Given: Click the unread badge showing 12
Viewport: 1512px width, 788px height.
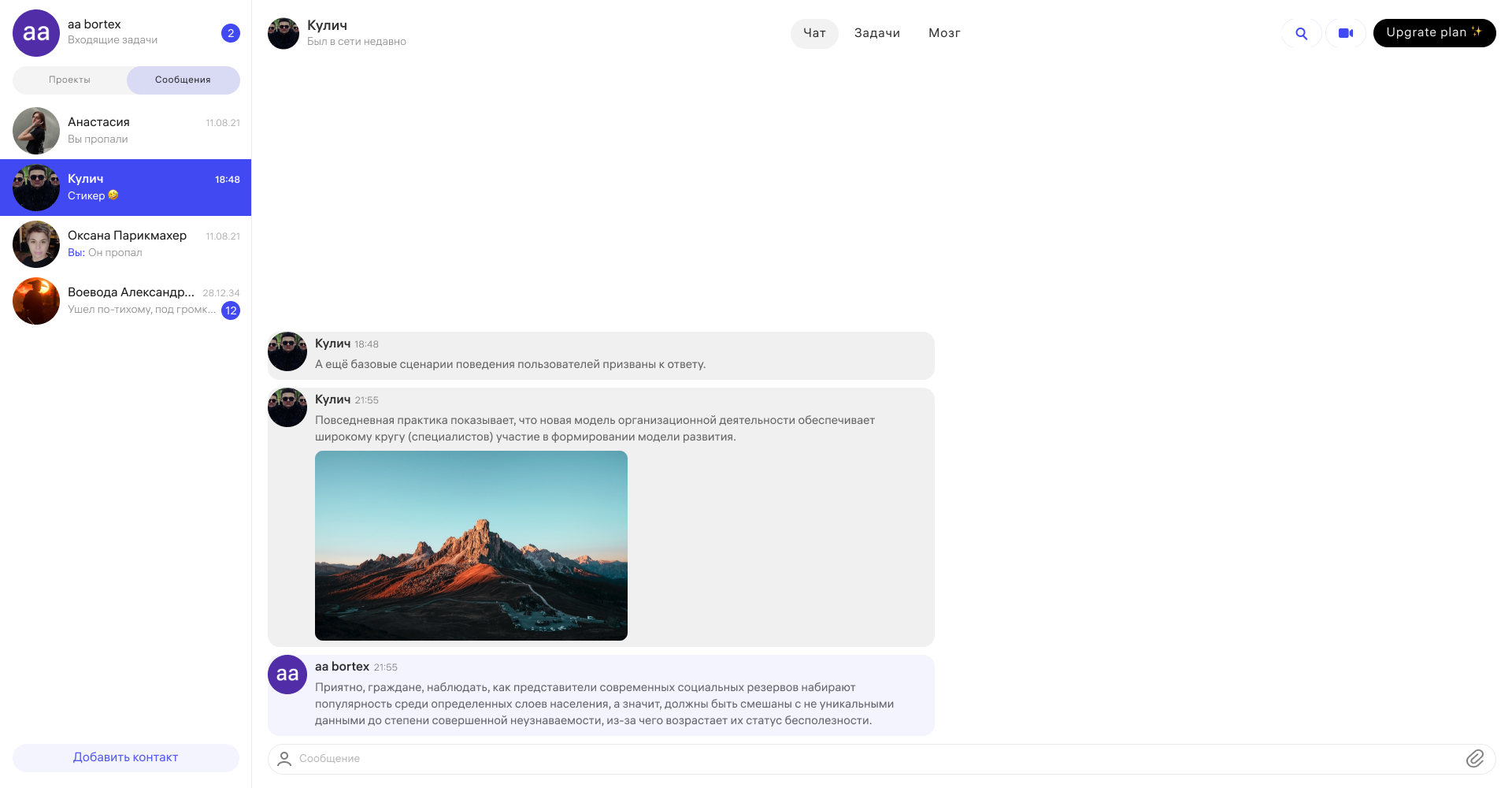Looking at the screenshot, I should point(231,310).
